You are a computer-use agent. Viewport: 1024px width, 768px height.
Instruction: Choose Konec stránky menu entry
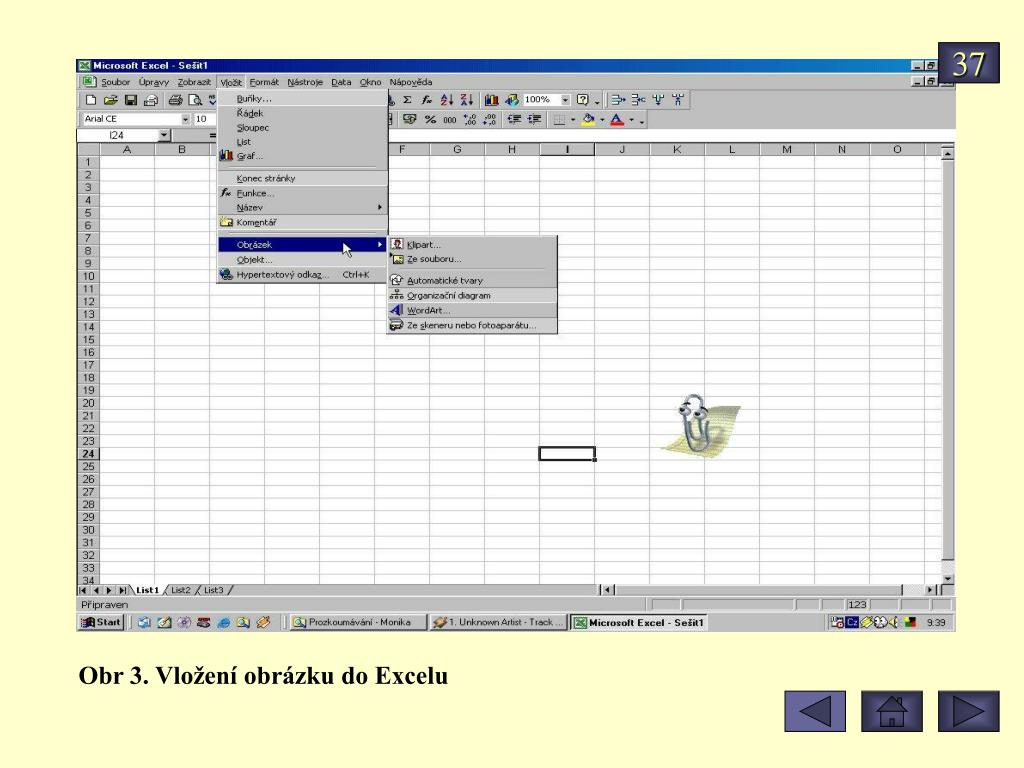point(302,178)
